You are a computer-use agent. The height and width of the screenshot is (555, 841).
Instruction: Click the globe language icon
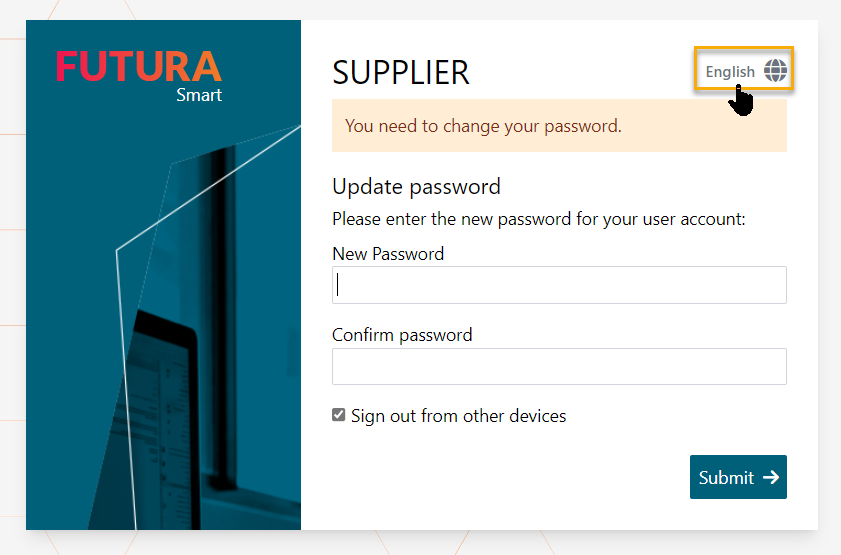pos(775,71)
